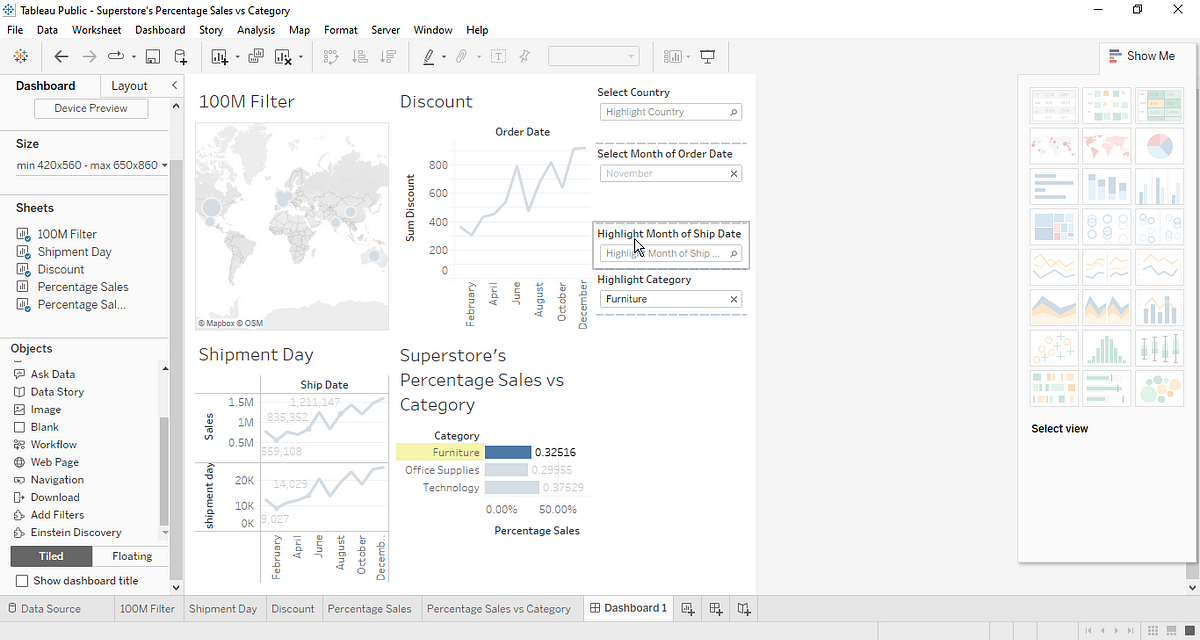The height and width of the screenshot is (640, 1200).
Task: Clear the November month highlighter value
Action: point(733,174)
